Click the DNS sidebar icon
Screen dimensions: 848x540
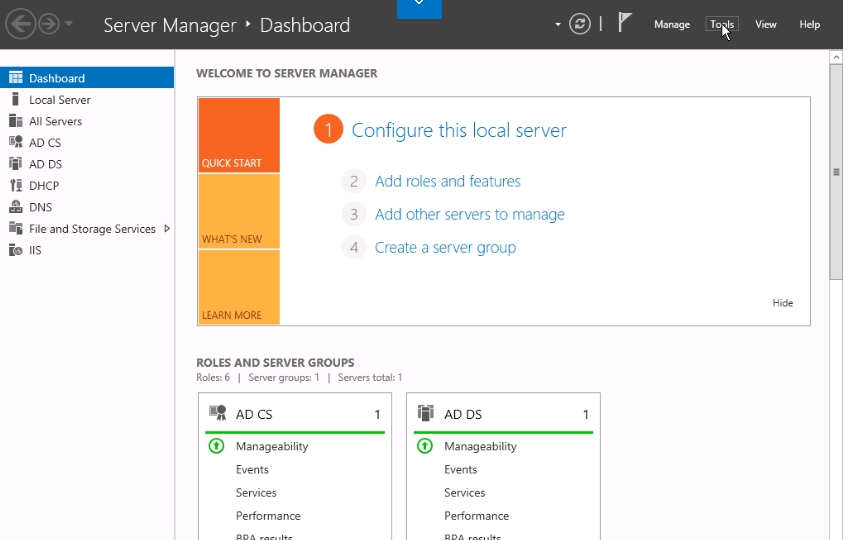click(x=16, y=207)
